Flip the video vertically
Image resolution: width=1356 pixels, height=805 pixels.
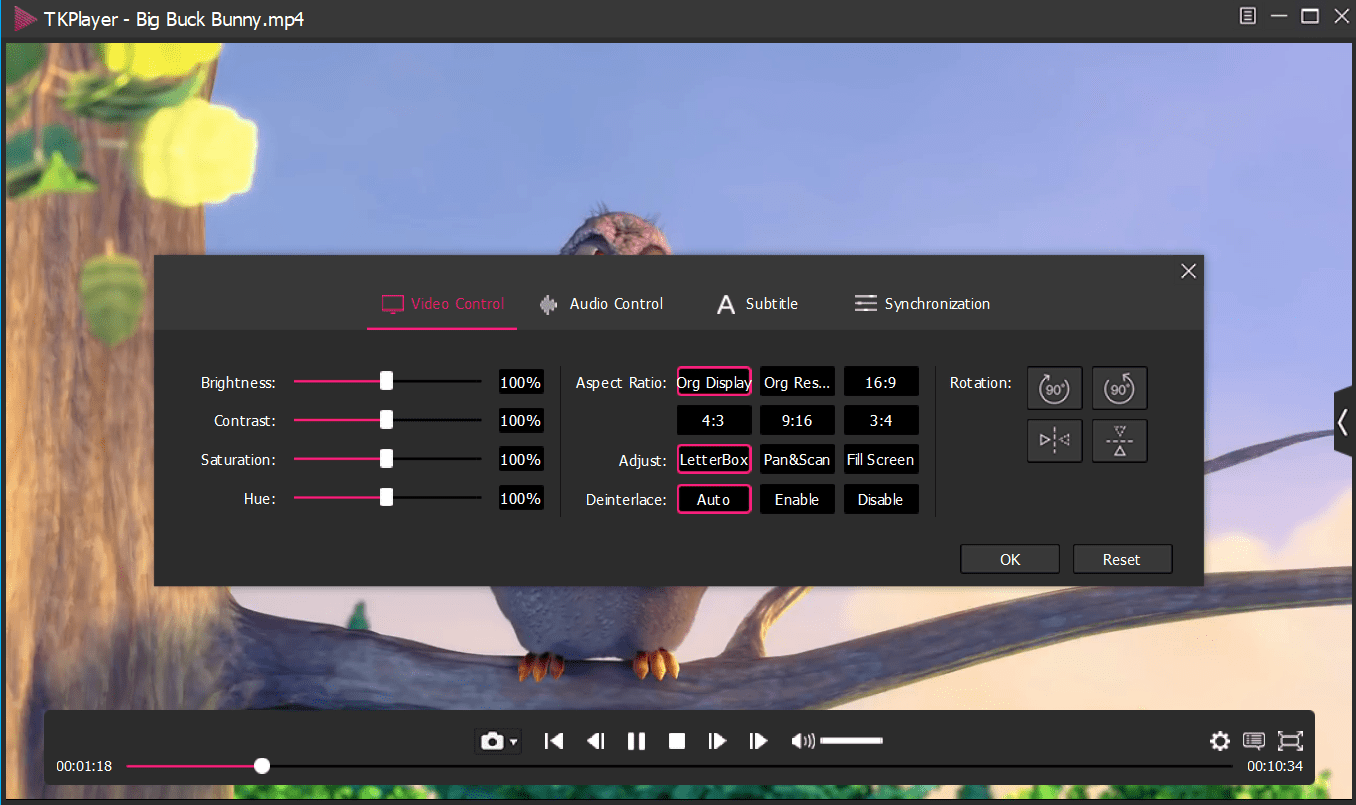point(1119,441)
